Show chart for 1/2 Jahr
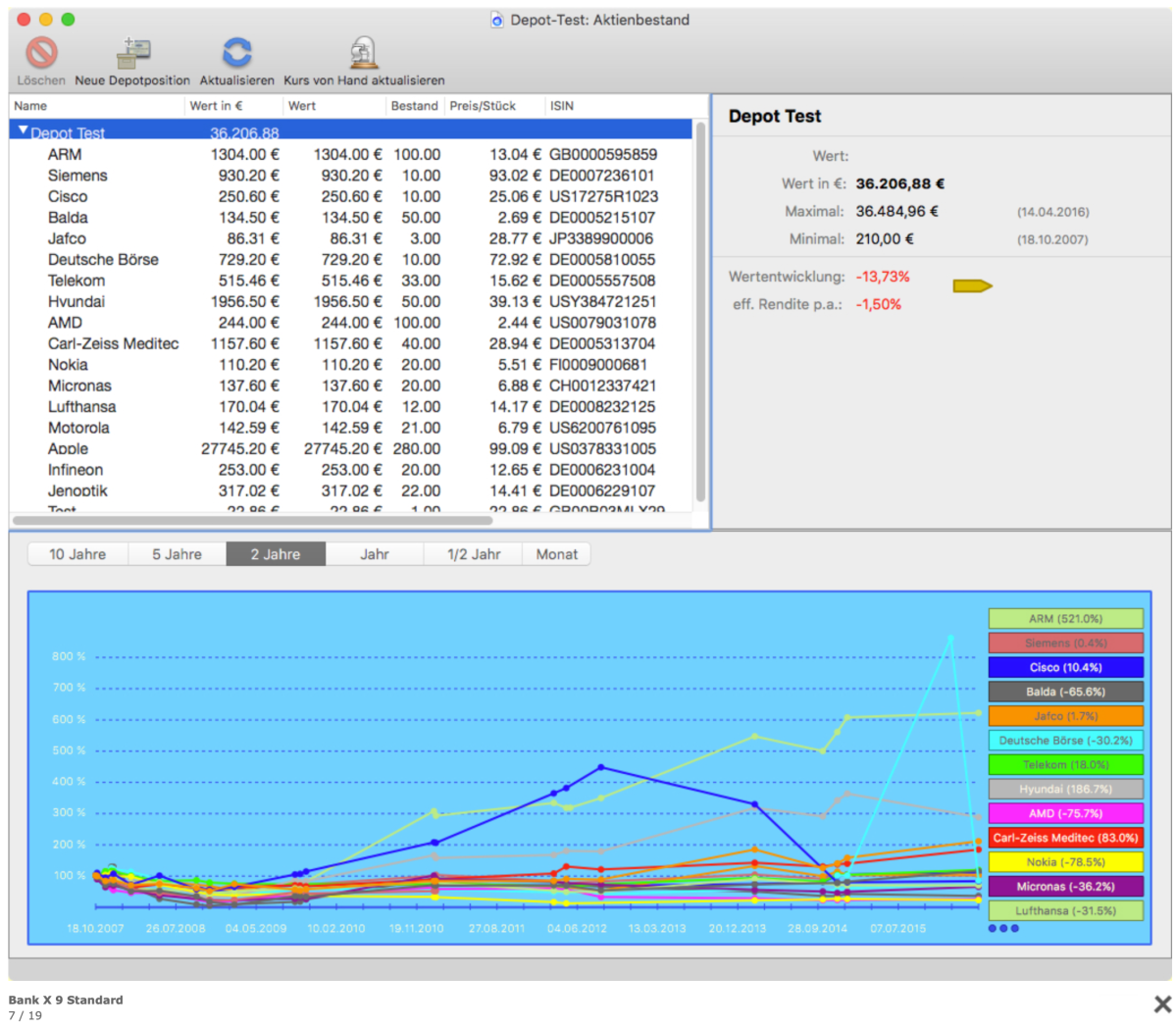 pos(474,554)
